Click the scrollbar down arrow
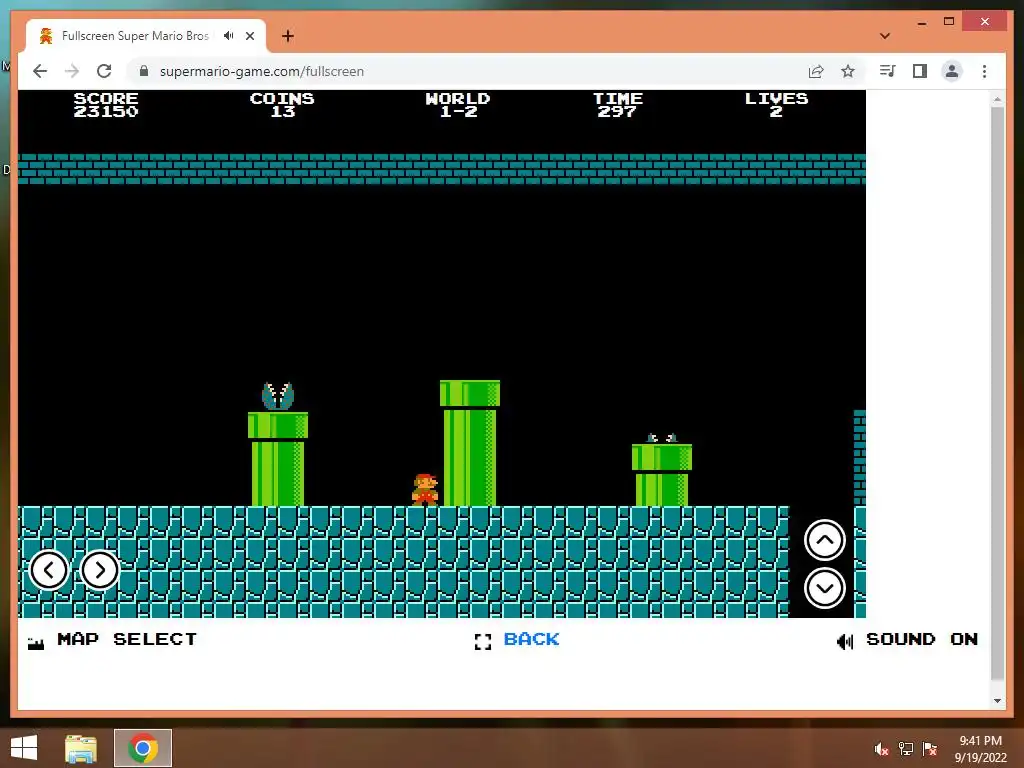1024x768 pixels. (997, 701)
